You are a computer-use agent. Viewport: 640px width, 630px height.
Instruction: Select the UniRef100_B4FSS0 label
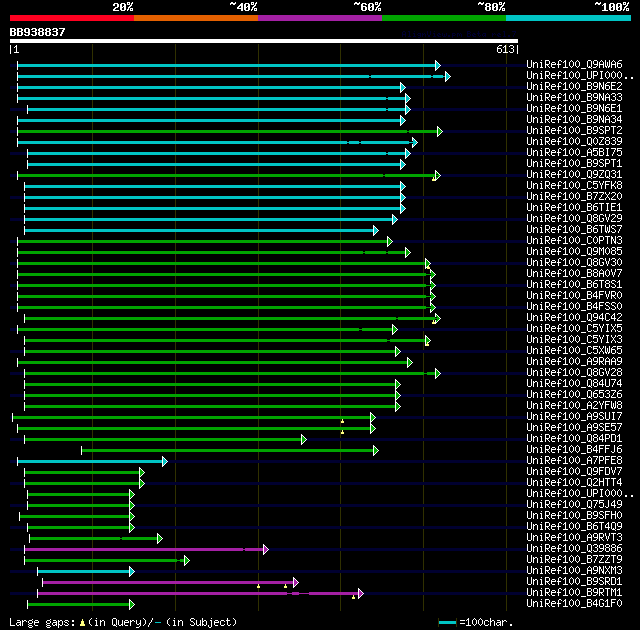click(574, 306)
